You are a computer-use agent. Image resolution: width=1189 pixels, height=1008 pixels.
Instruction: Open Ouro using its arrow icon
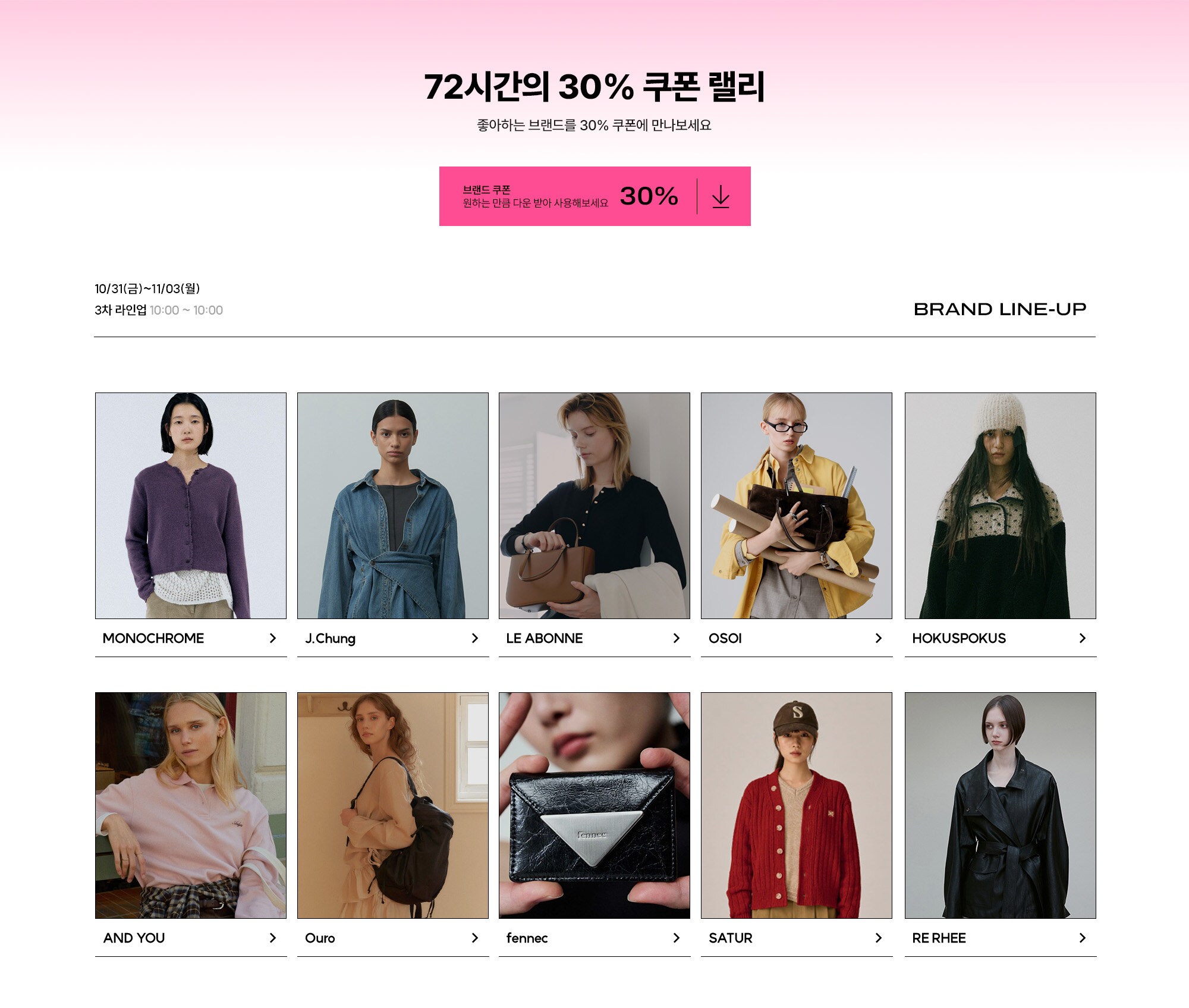[x=475, y=938]
